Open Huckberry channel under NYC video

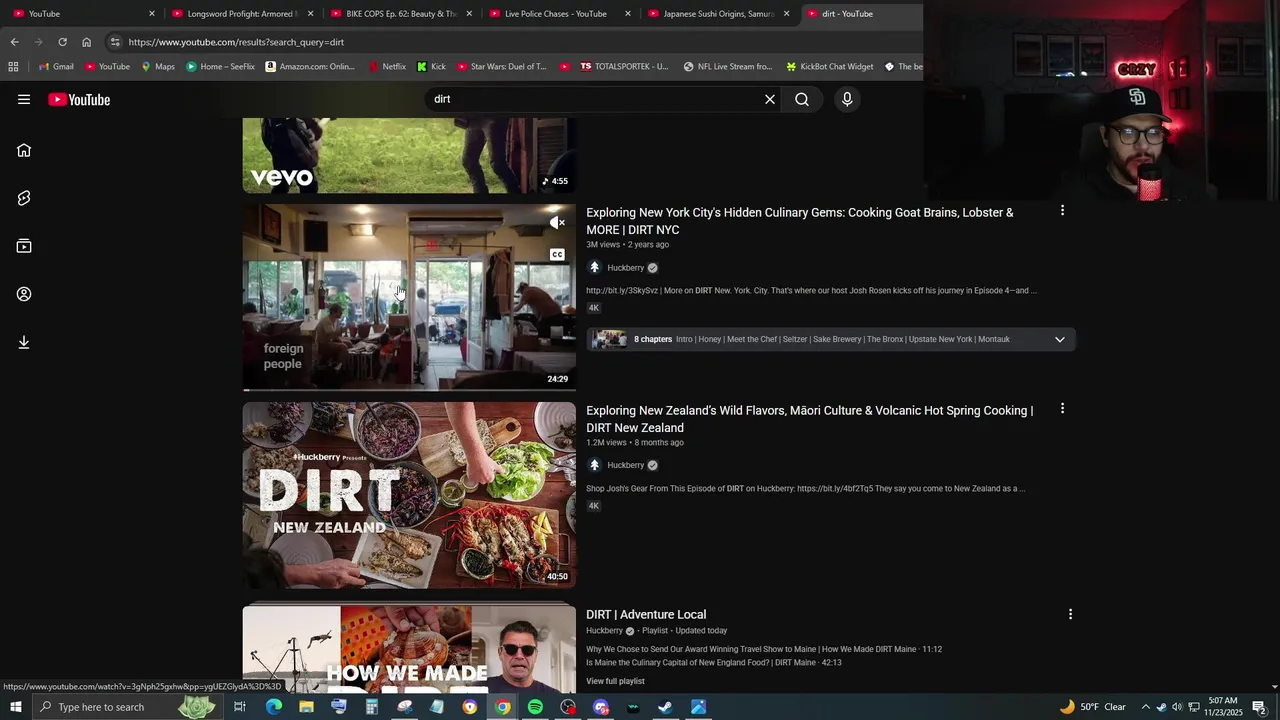click(x=625, y=268)
